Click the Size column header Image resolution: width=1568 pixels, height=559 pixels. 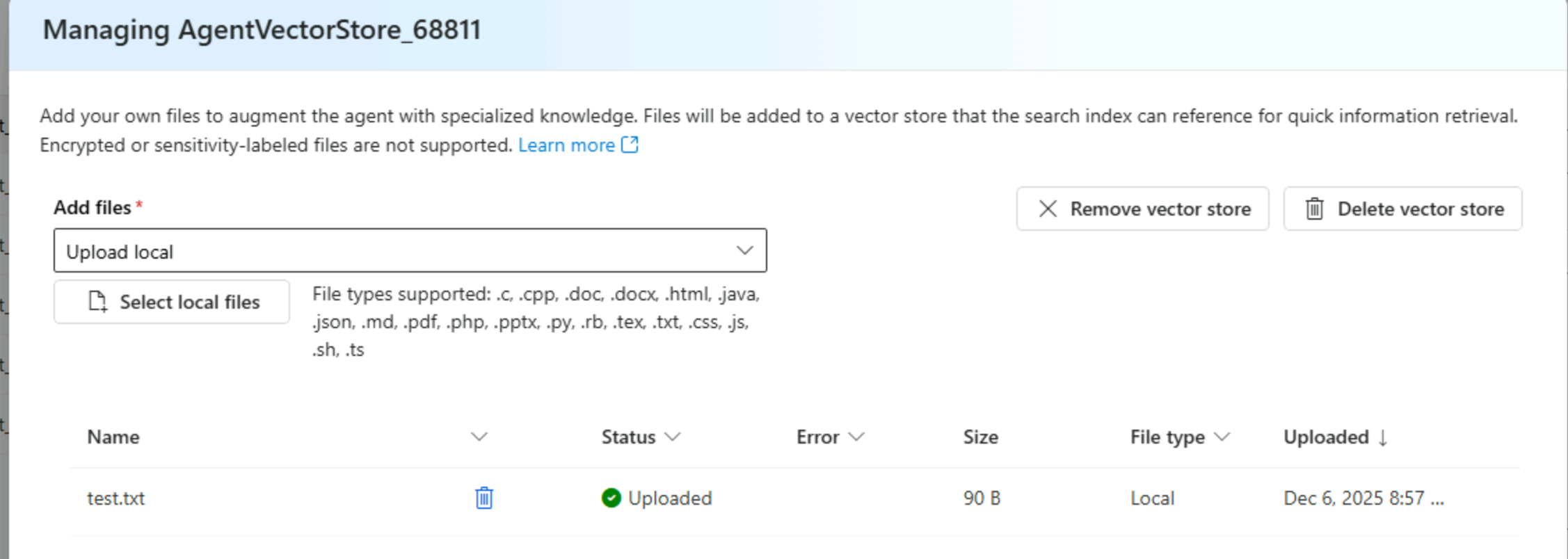tap(980, 437)
